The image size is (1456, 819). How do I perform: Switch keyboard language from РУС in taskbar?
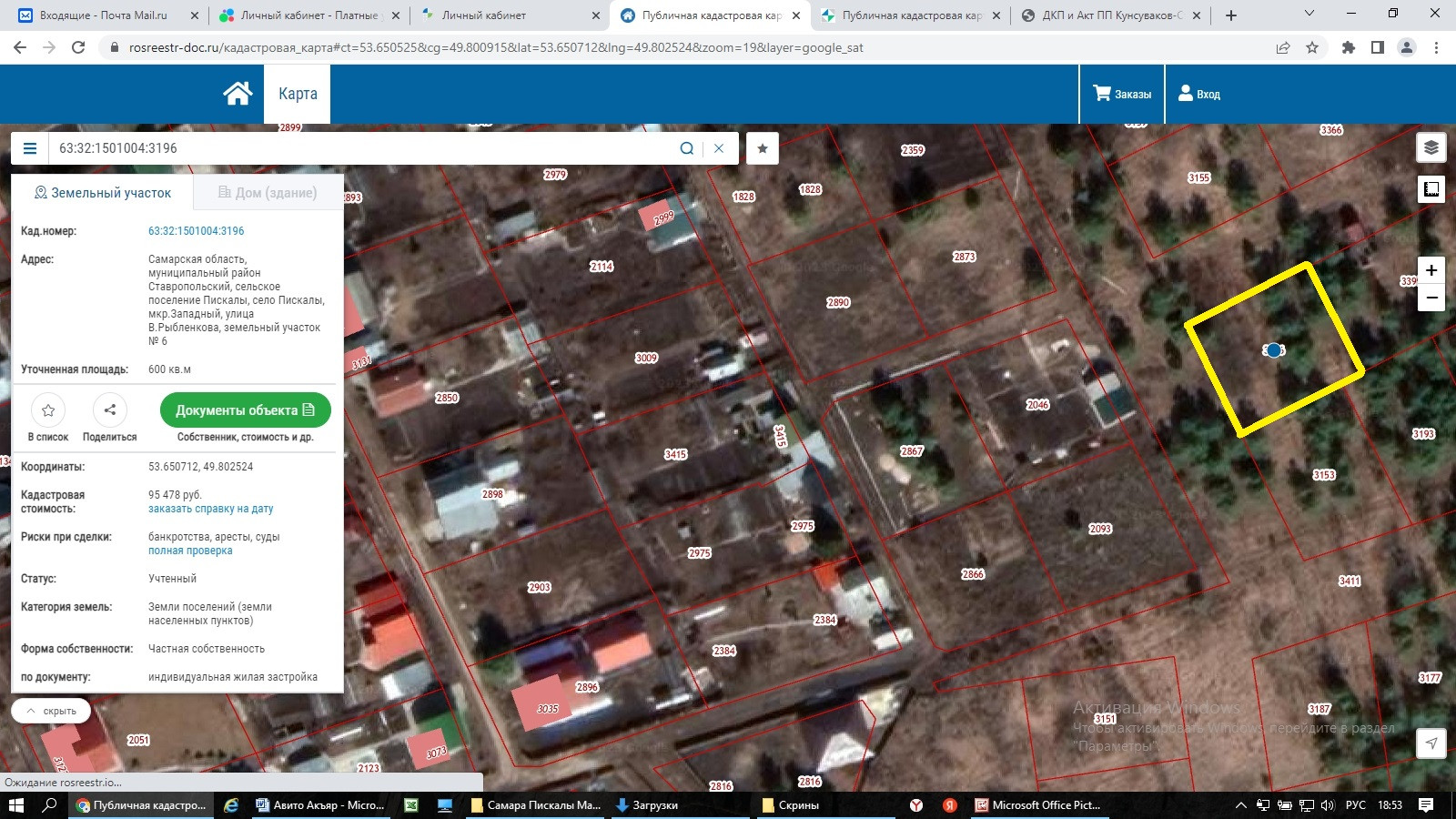click(x=1356, y=805)
